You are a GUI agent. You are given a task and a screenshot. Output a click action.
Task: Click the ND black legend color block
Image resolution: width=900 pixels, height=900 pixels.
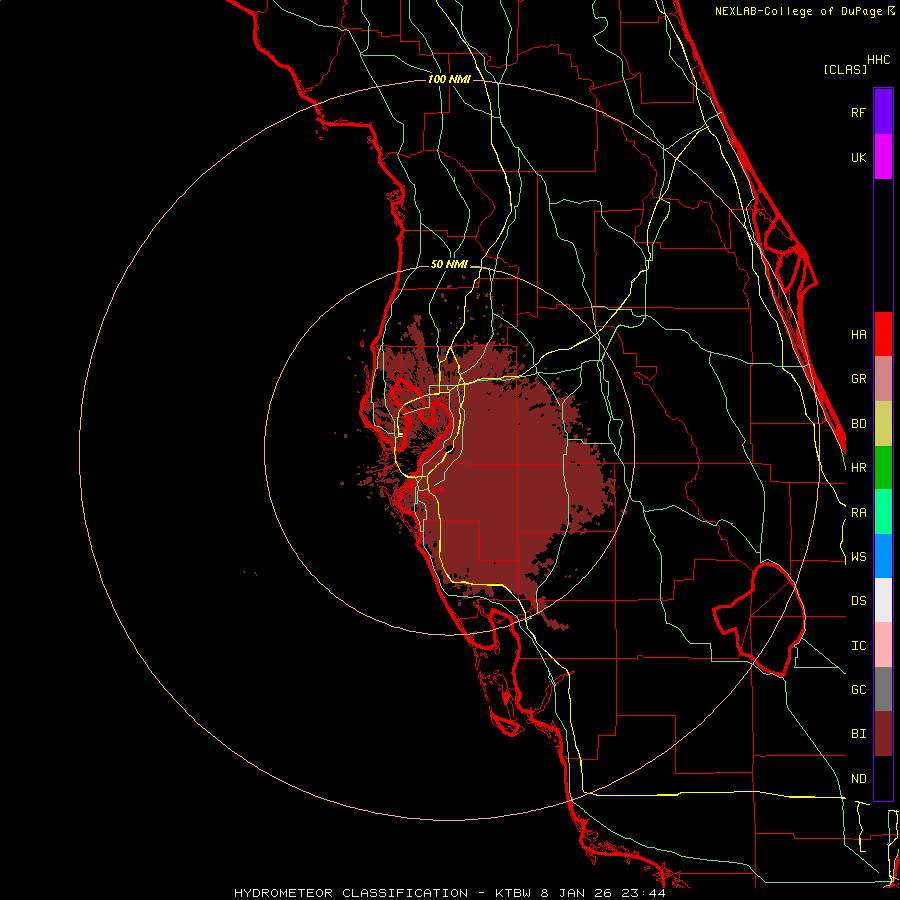pos(883,778)
